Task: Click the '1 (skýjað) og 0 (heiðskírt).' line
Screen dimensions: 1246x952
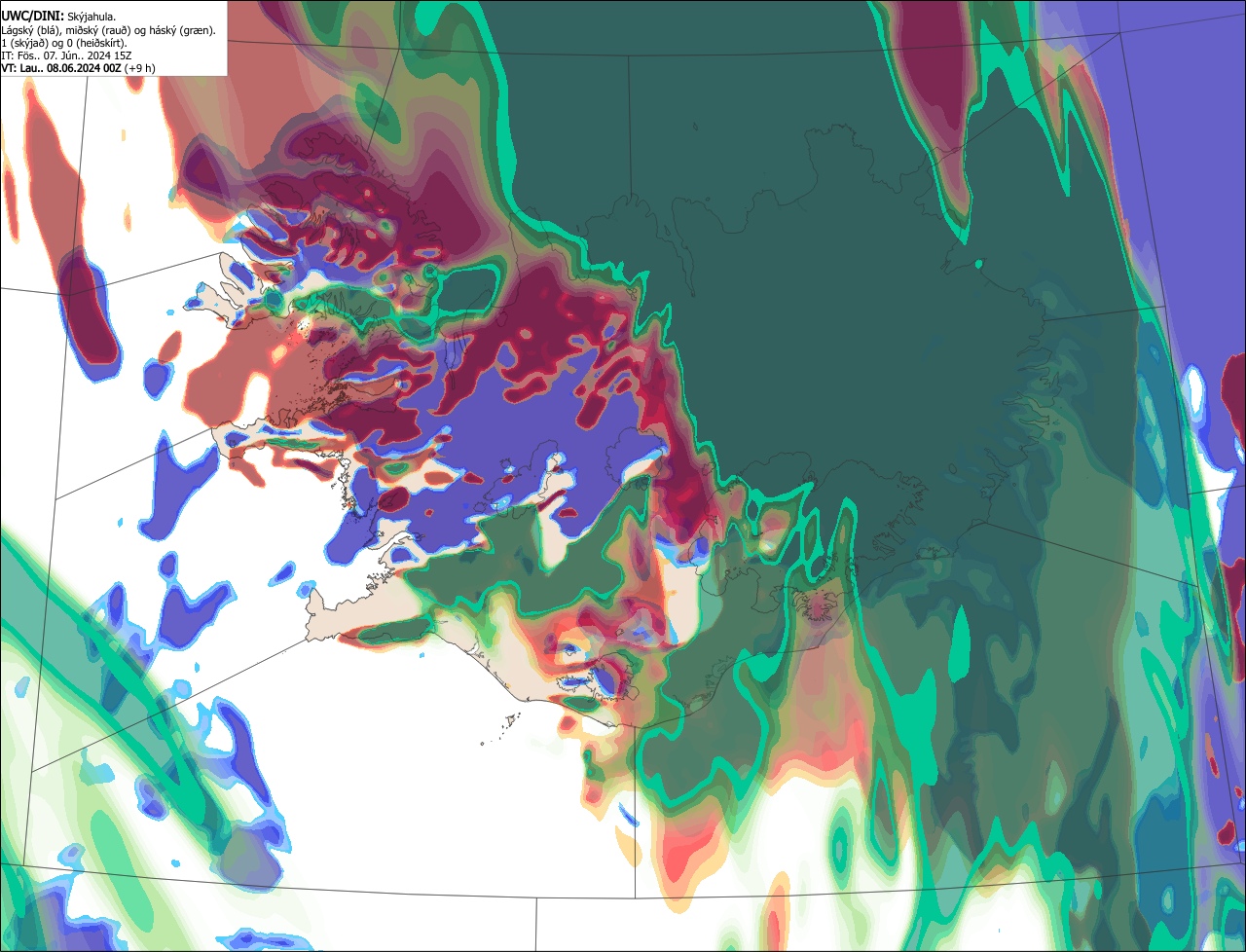Action: tap(63, 43)
